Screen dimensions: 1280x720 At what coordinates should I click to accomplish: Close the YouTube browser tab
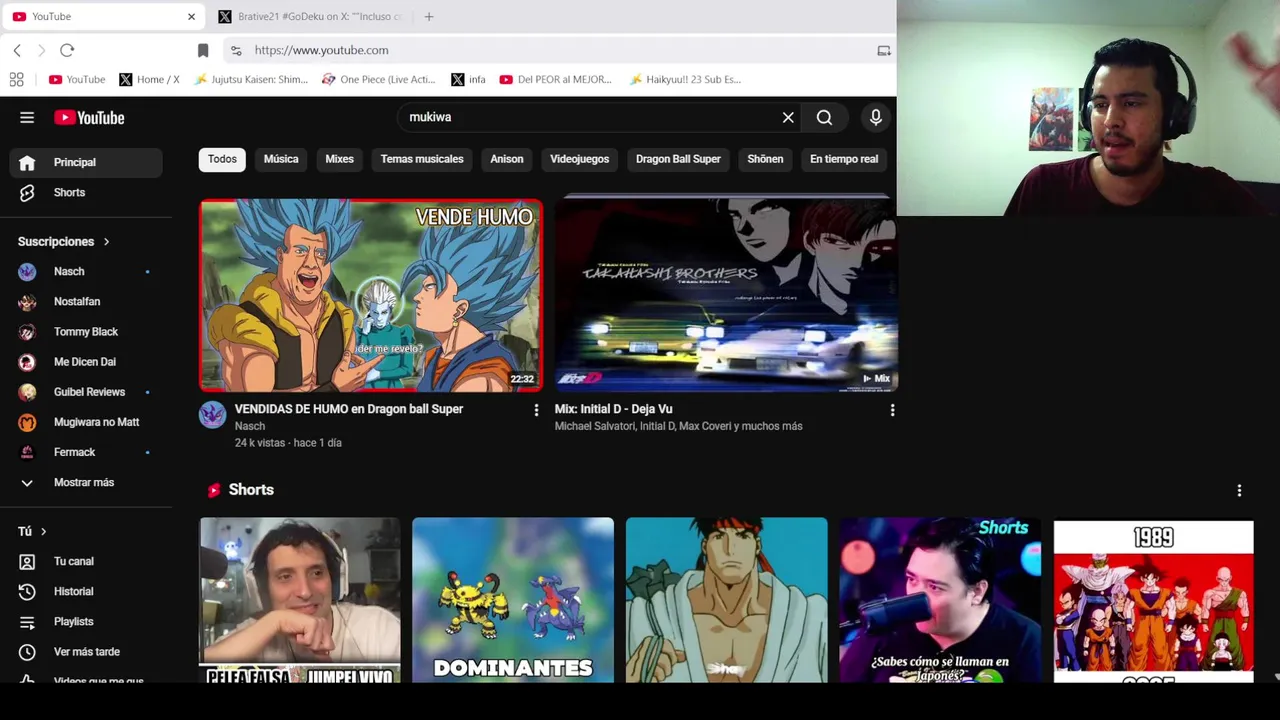tap(191, 16)
